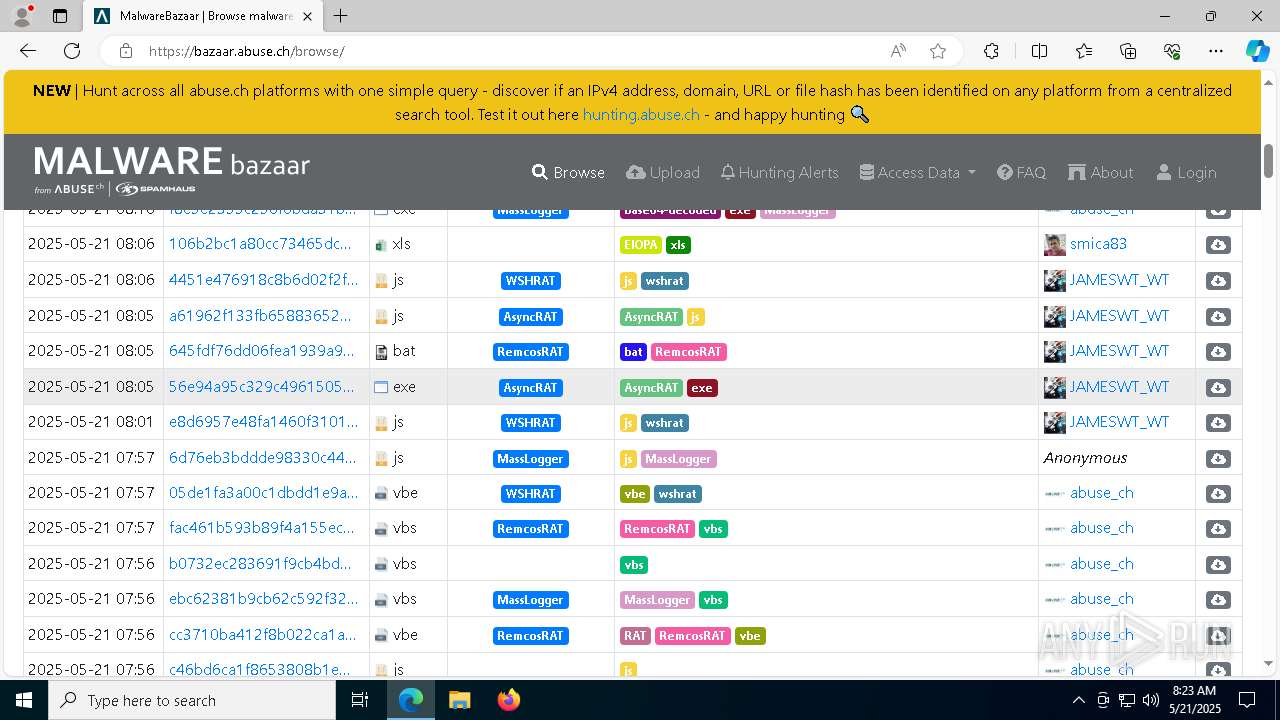Download the sample e8d6957e48fa1460f3101

click(1217, 423)
